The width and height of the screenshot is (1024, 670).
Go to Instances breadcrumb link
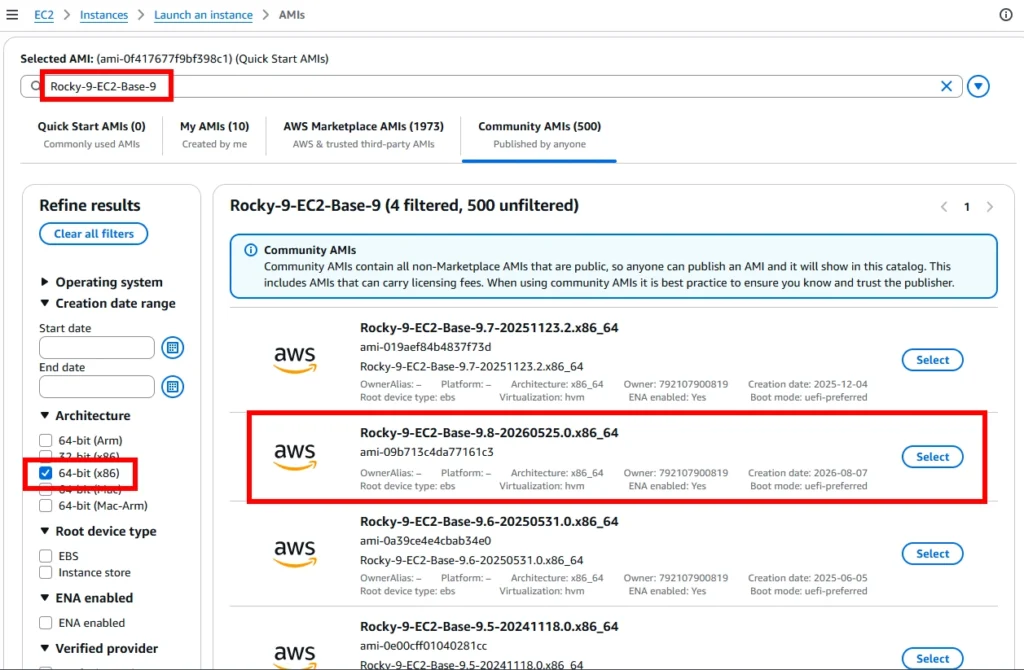coord(104,14)
